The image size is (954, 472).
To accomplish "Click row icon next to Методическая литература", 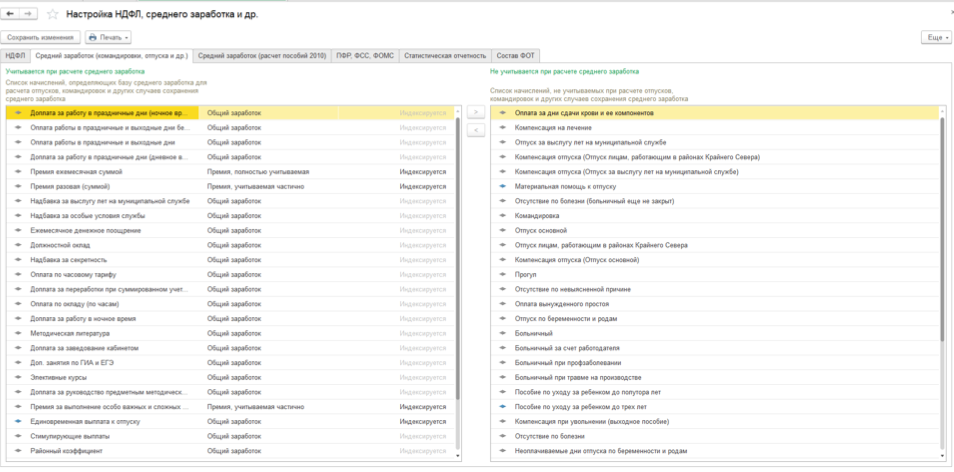I will [x=18, y=333].
